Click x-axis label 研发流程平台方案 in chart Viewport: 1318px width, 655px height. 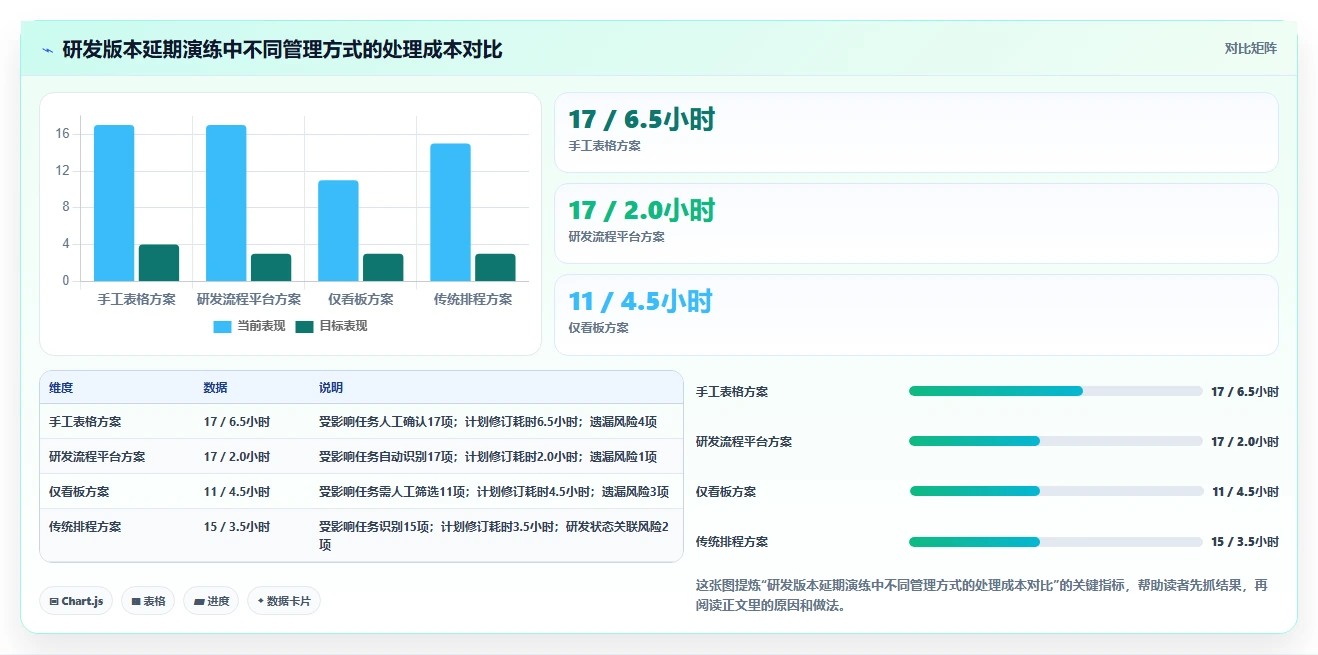tap(249, 299)
